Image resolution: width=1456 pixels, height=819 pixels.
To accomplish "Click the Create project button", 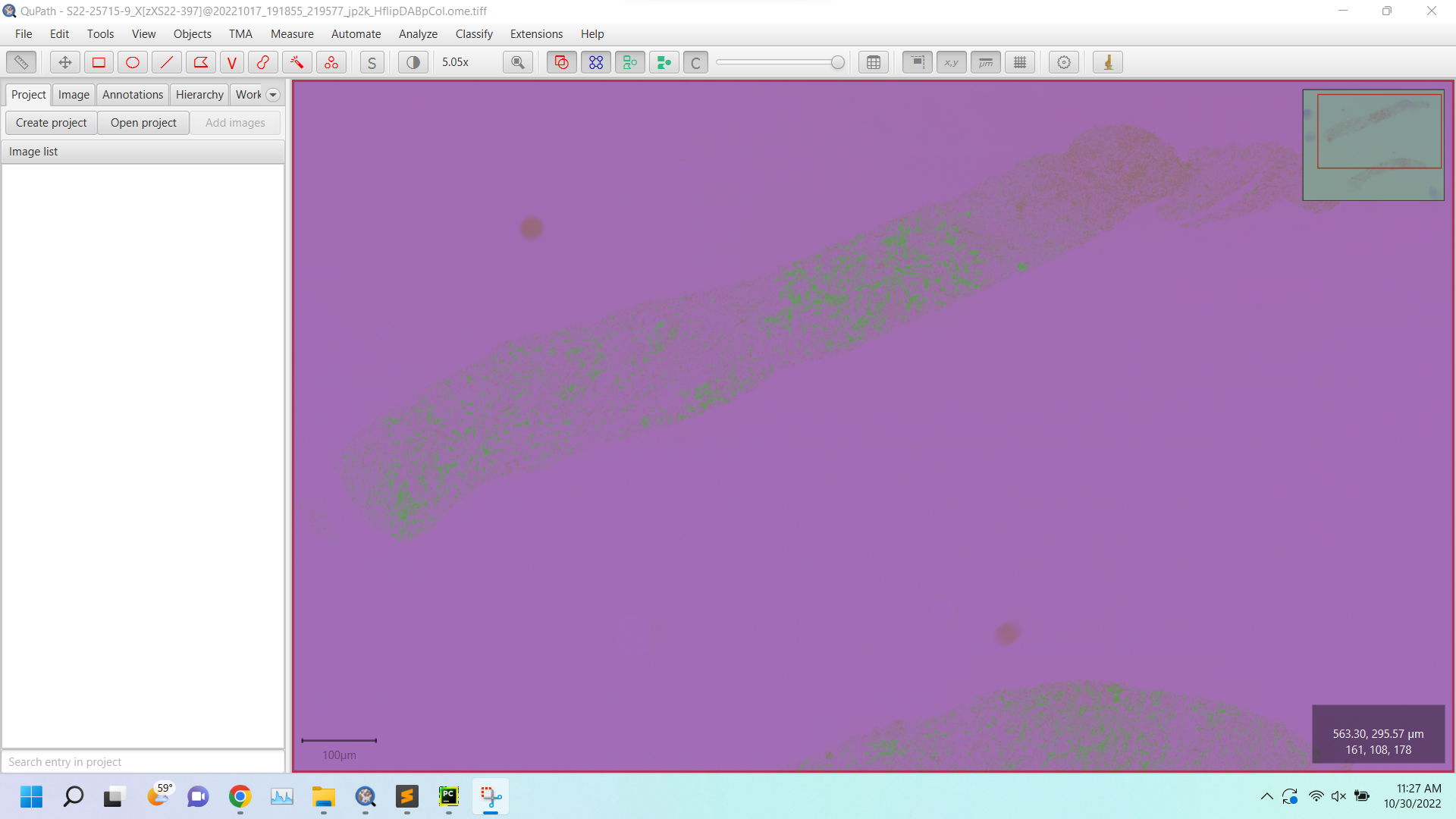I will 51,122.
